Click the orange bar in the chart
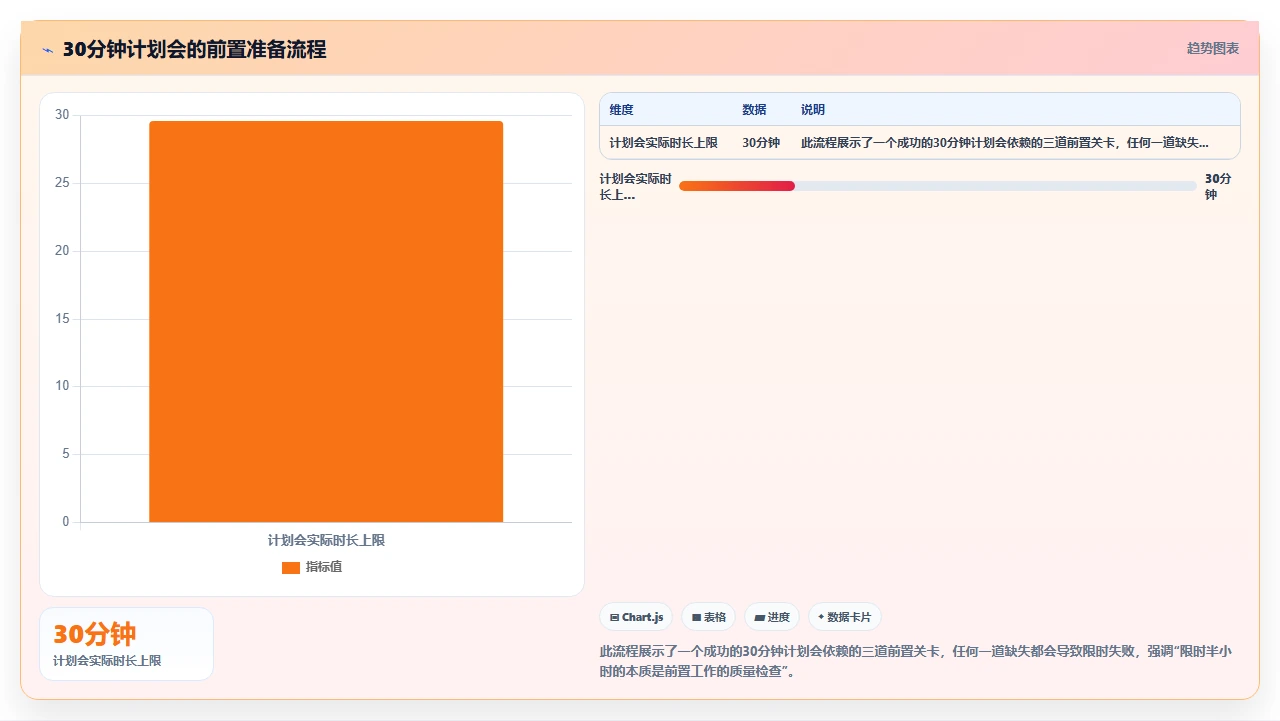The width and height of the screenshot is (1280, 721). [x=326, y=321]
